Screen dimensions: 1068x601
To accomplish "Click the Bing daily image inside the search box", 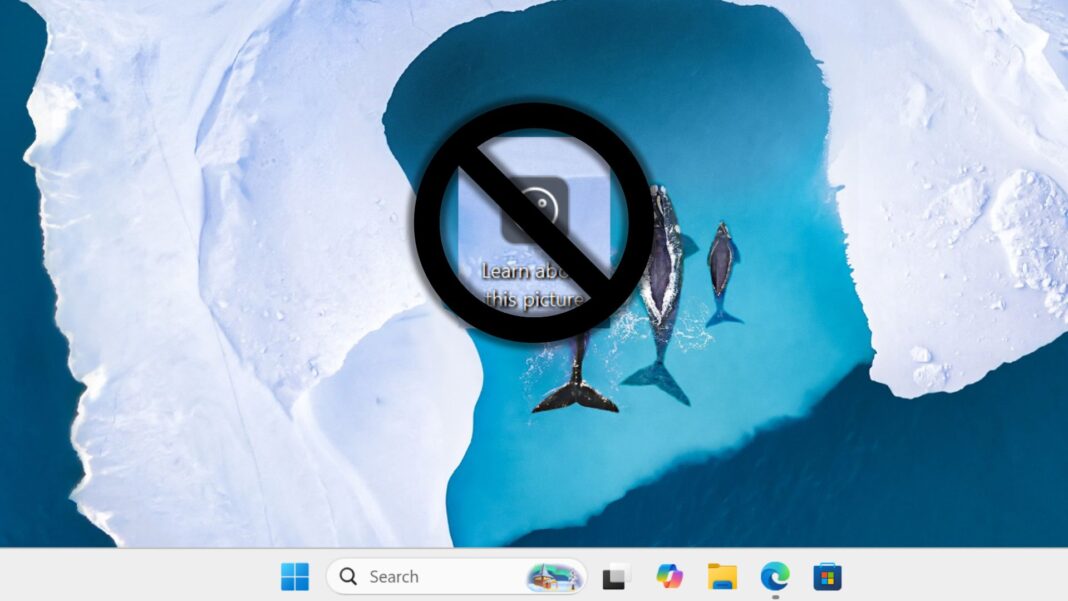I will (553, 577).
